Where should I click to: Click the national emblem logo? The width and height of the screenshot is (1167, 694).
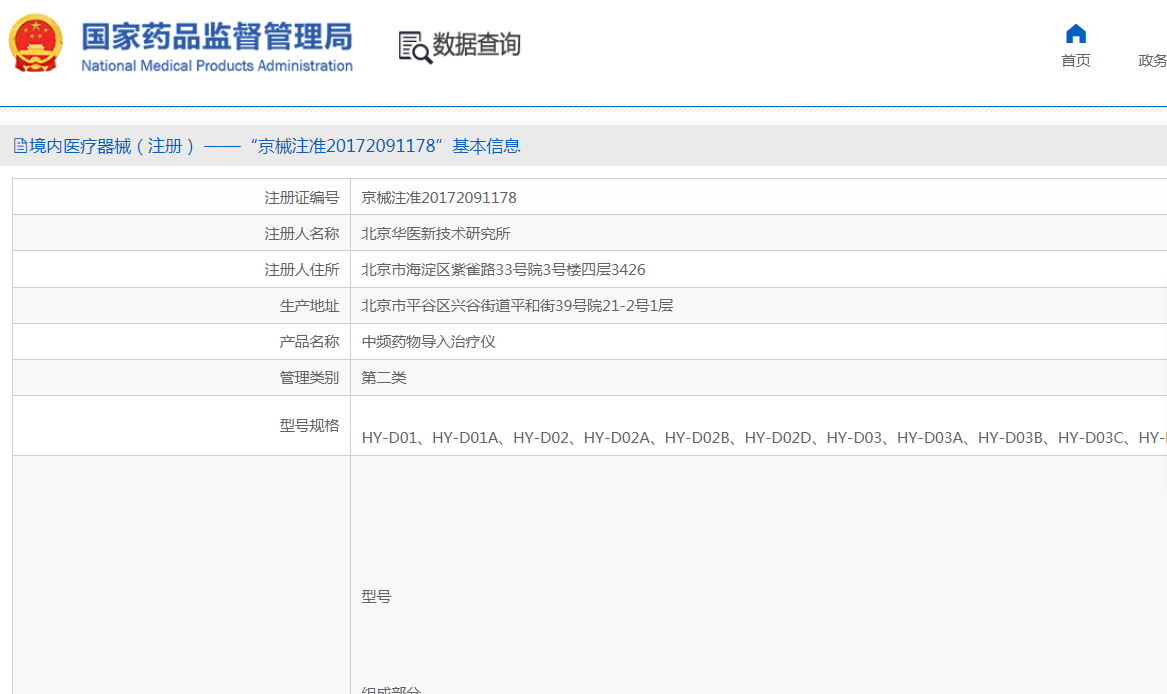[x=35, y=43]
